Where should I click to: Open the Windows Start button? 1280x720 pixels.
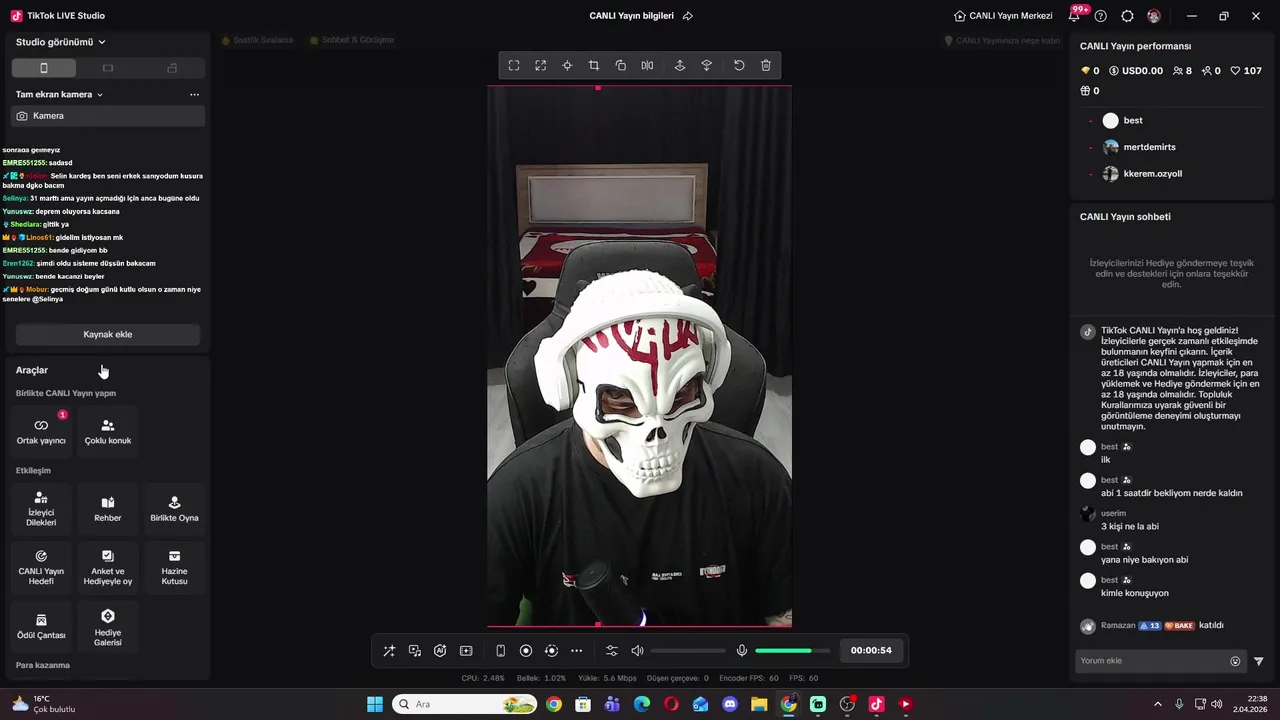tap(375, 704)
